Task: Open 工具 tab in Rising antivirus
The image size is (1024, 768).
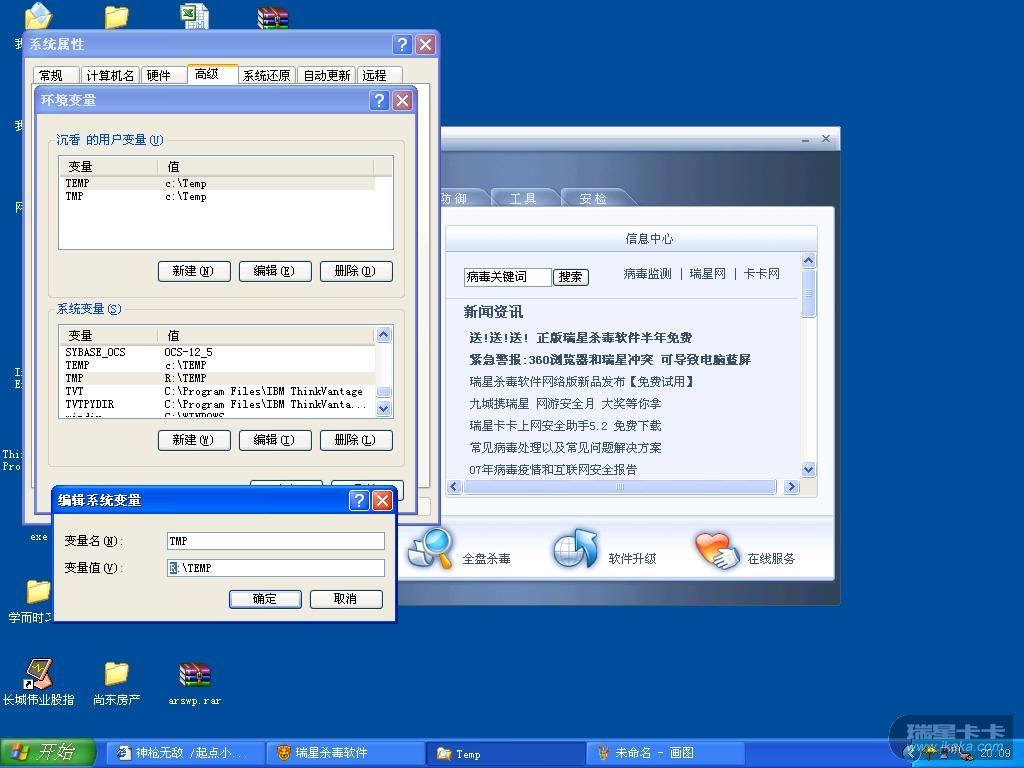Action: [x=523, y=198]
